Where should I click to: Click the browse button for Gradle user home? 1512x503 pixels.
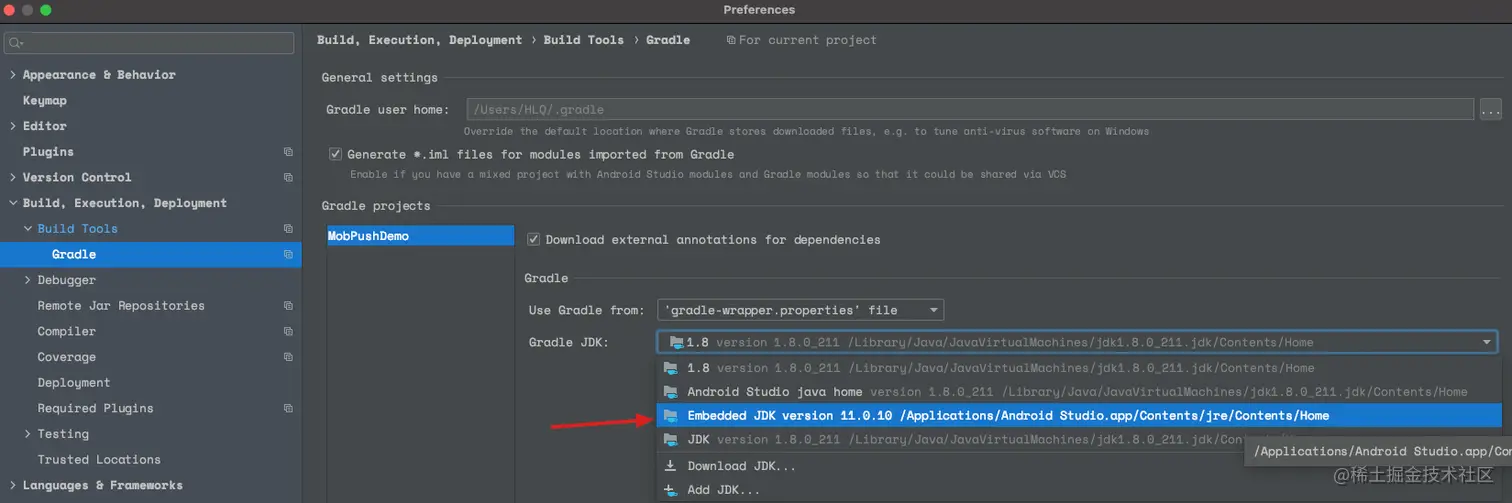[1491, 109]
